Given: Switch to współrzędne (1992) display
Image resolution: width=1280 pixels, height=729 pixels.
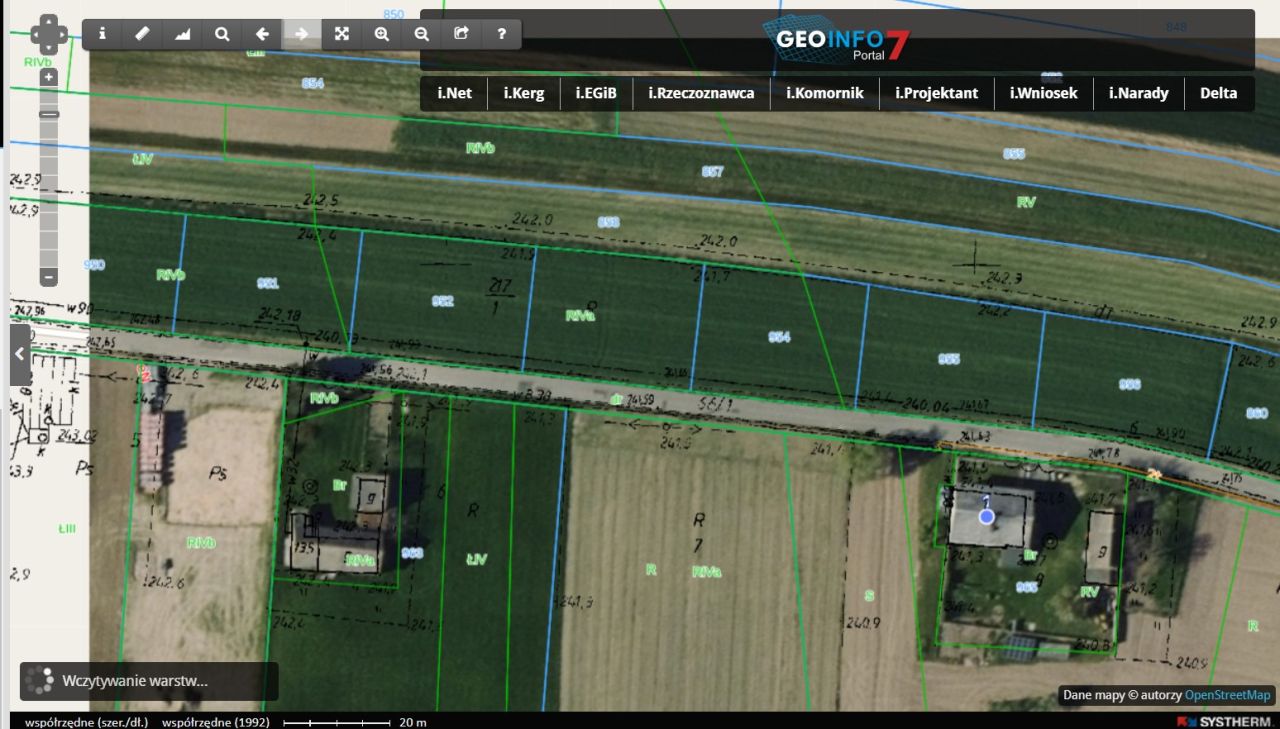Looking at the screenshot, I should pos(216,721).
